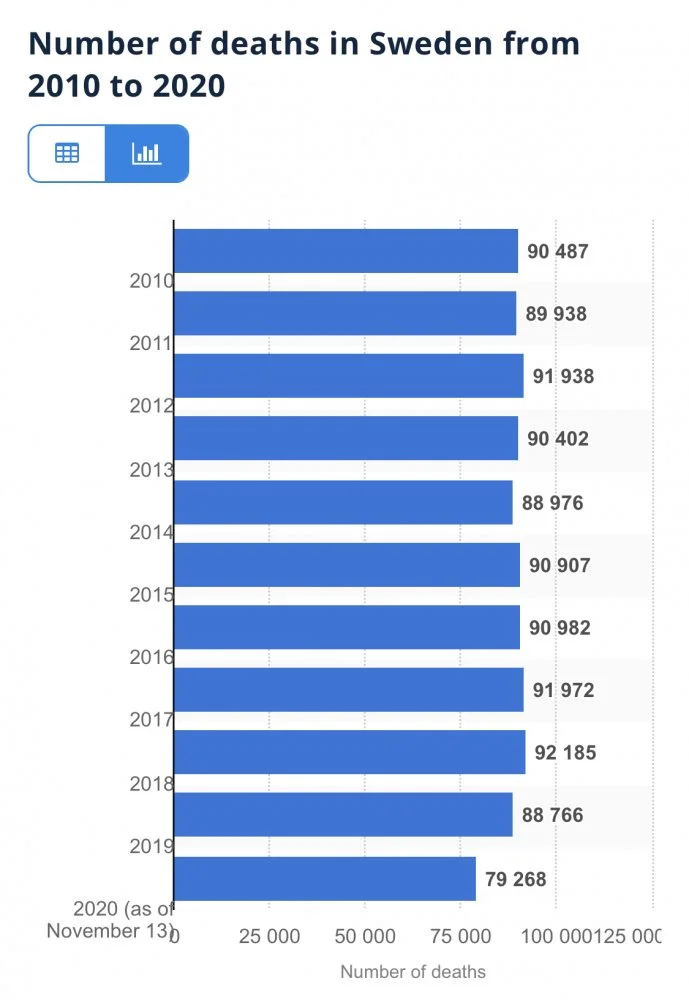Click the 50 000 x-axis tick label
This screenshot has width=689, height=1000.
[364, 936]
